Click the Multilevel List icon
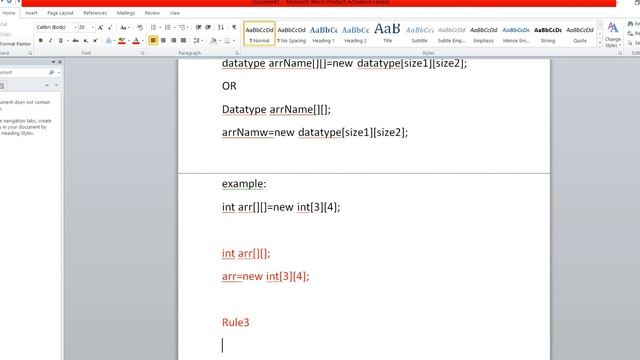The width and height of the screenshot is (640, 360). click(x=182, y=27)
